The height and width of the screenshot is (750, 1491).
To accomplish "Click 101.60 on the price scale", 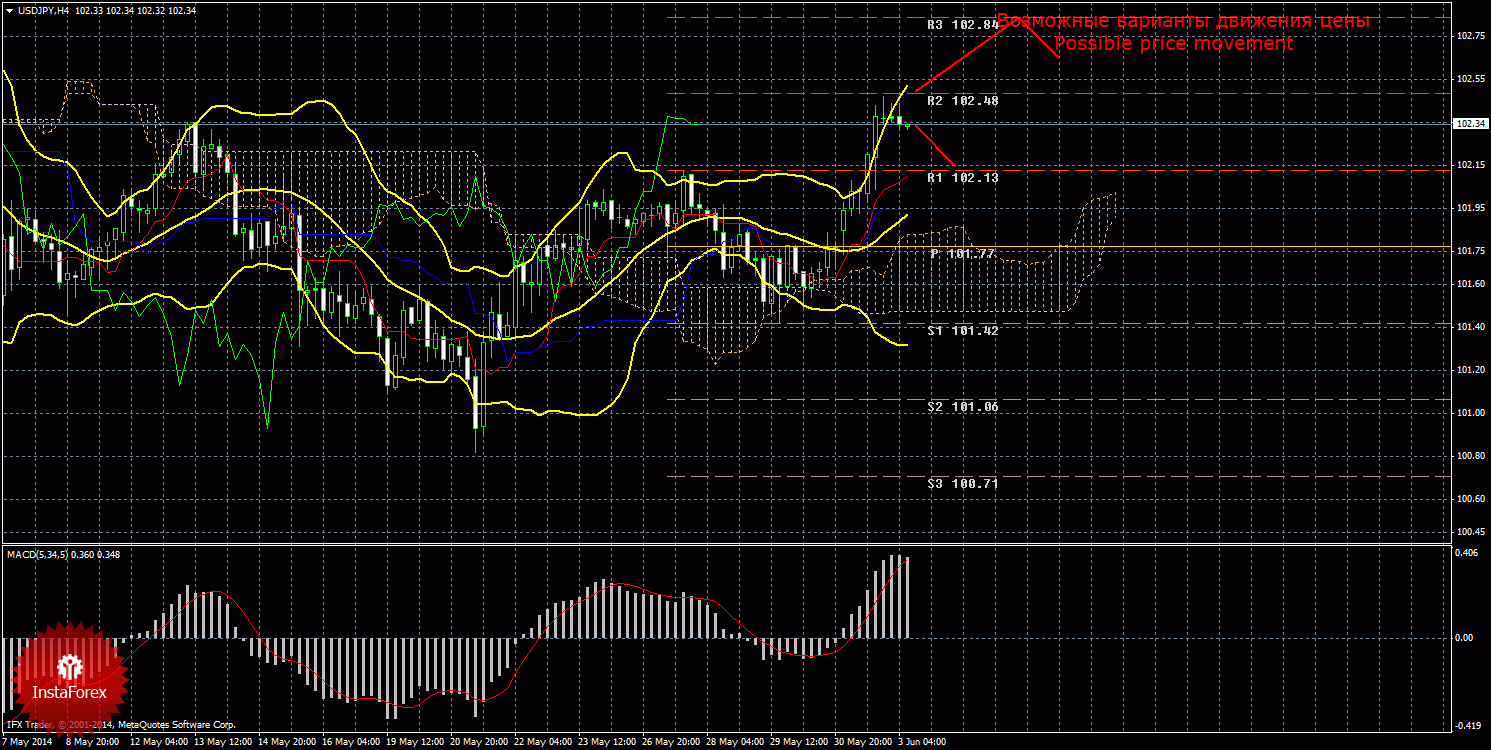I will coord(1470,283).
